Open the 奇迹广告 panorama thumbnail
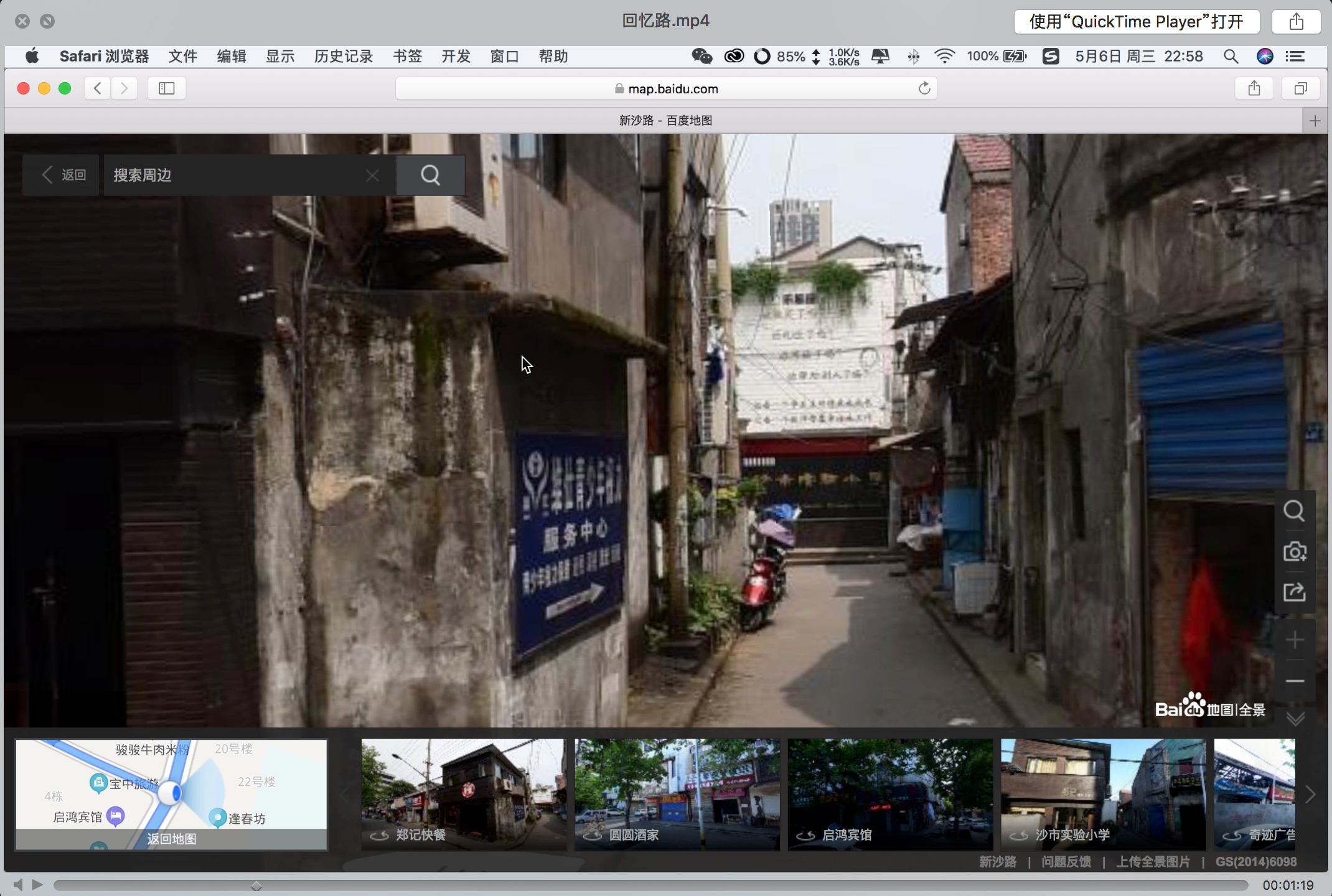Viewport: 1332px width, 896px height. pos(1255,795)
